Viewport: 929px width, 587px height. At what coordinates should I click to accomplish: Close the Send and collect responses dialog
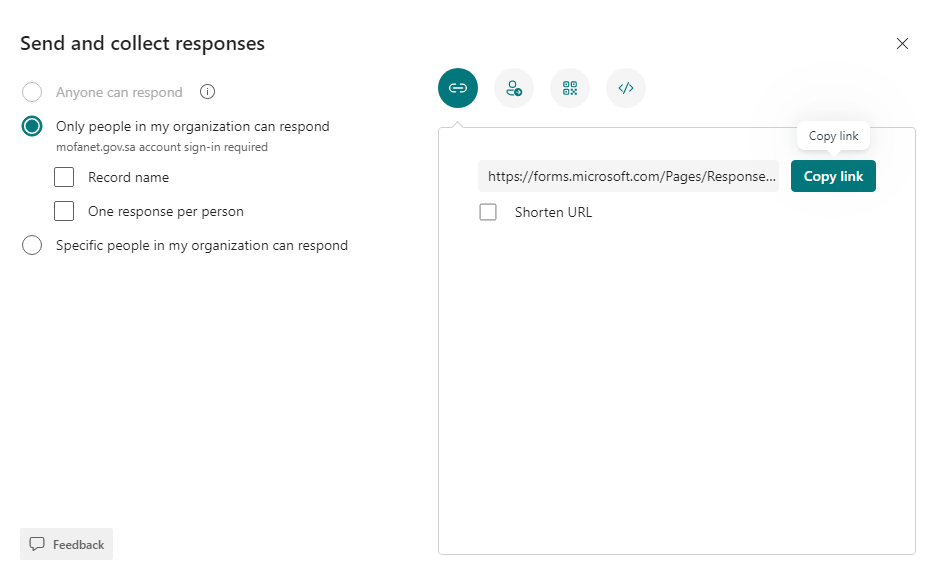coord(902,44)
